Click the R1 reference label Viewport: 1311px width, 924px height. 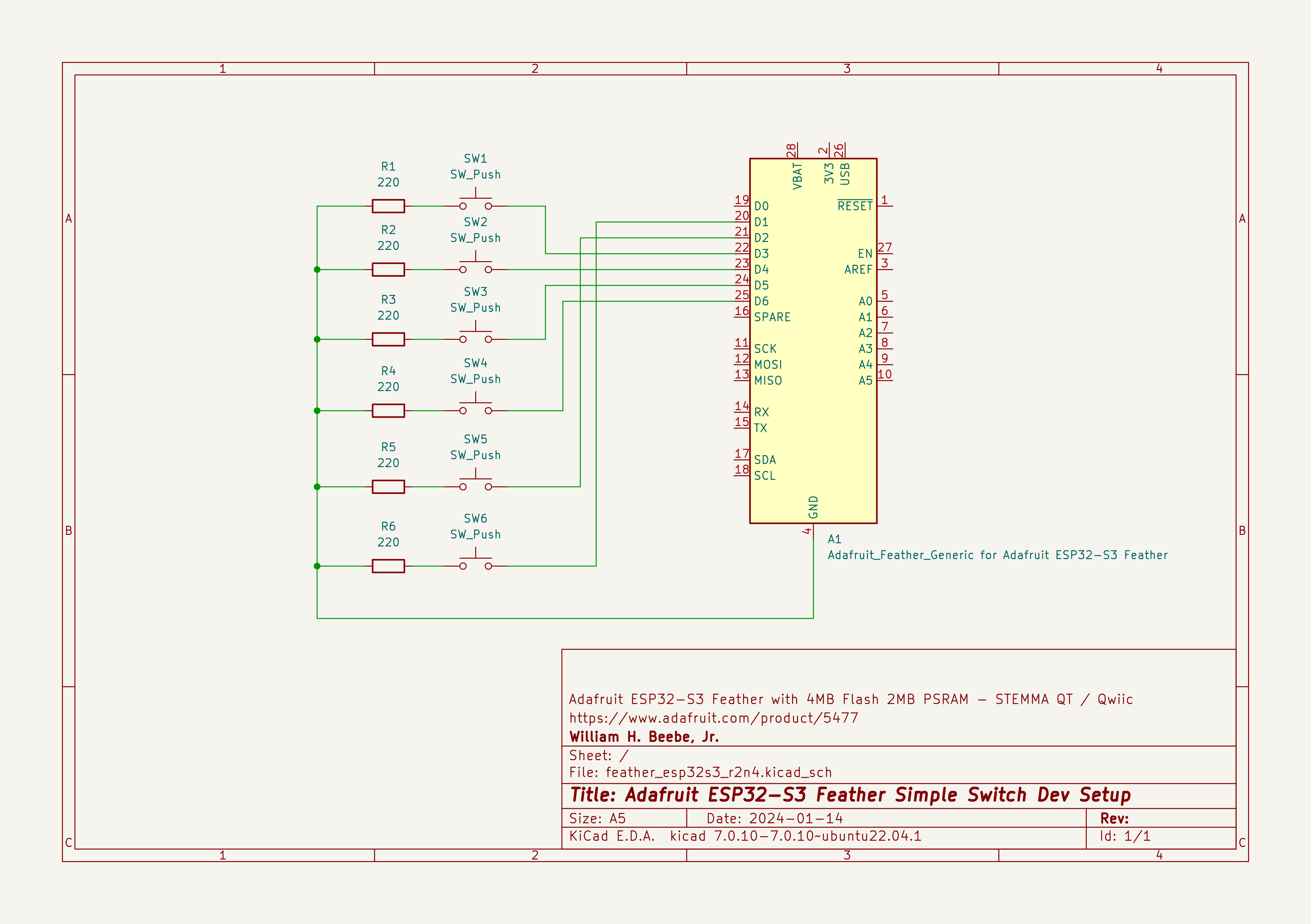click(388, 166)
